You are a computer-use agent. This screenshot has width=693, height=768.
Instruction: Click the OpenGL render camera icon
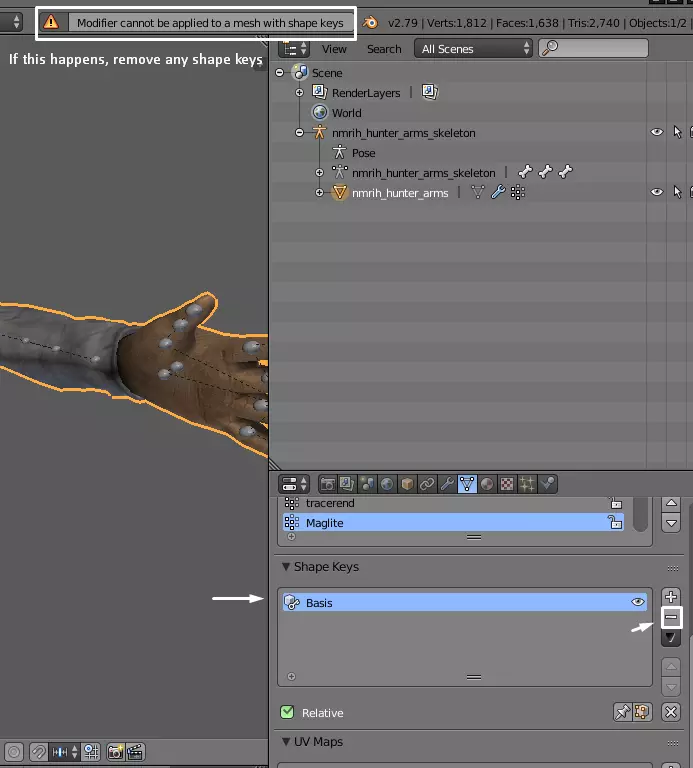pyautogui.click(x=115, y=751)
